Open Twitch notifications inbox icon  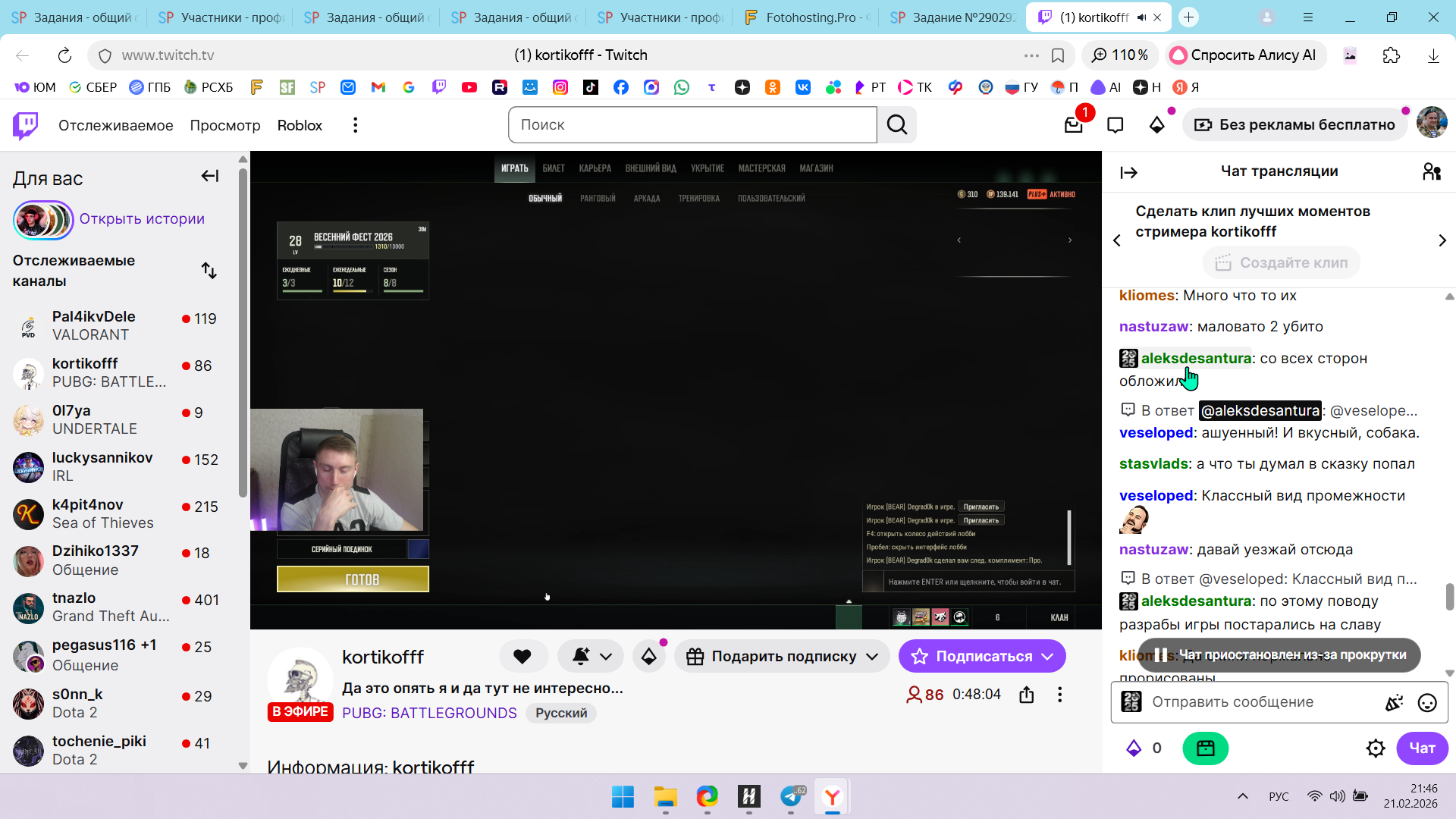1074,125
